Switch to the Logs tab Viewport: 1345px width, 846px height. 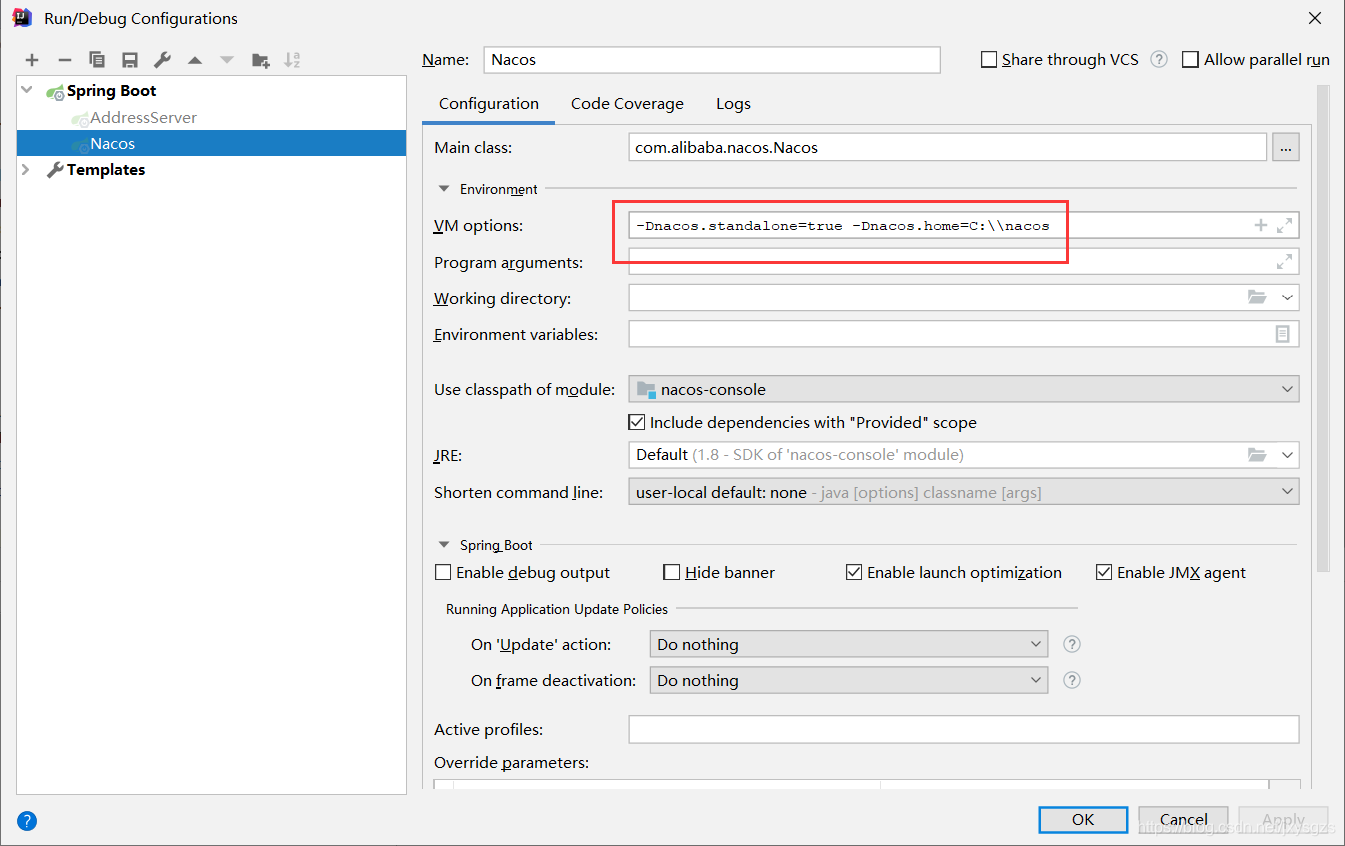(733, 104)
